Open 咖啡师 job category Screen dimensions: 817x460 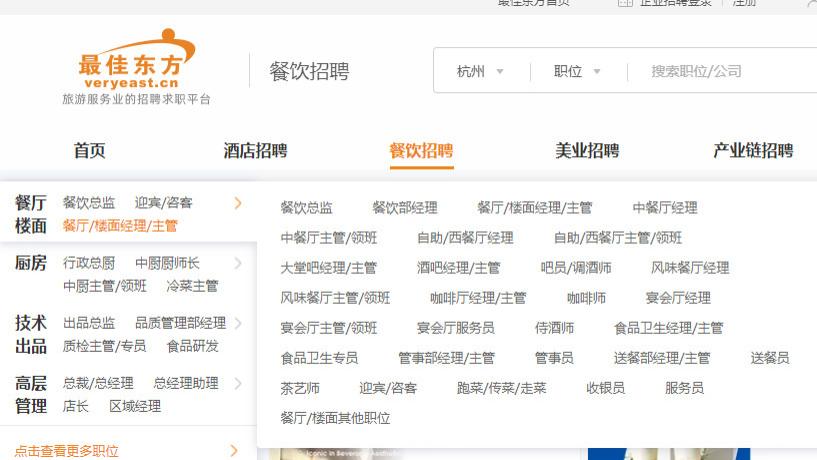[x=586, y=298]
